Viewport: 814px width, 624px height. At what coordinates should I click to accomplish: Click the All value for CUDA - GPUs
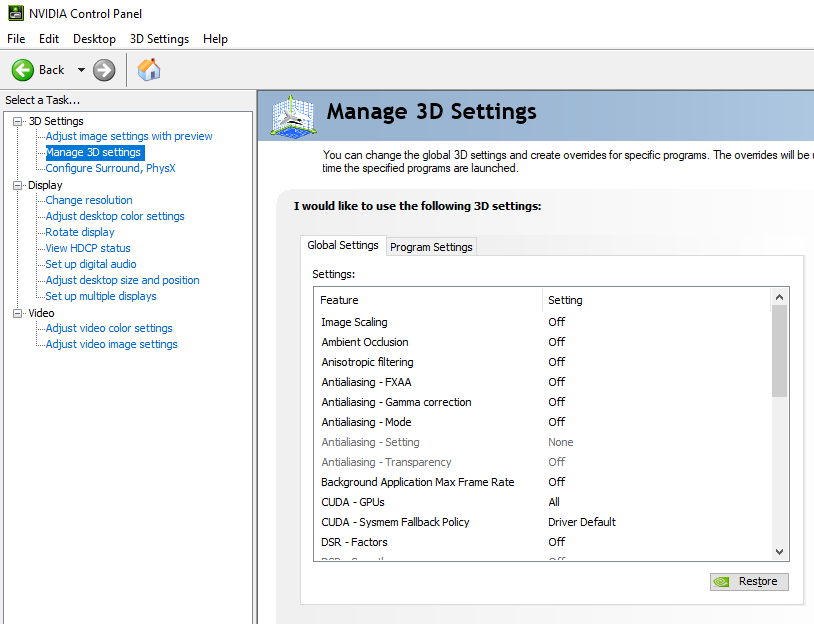tap(554, 502)
